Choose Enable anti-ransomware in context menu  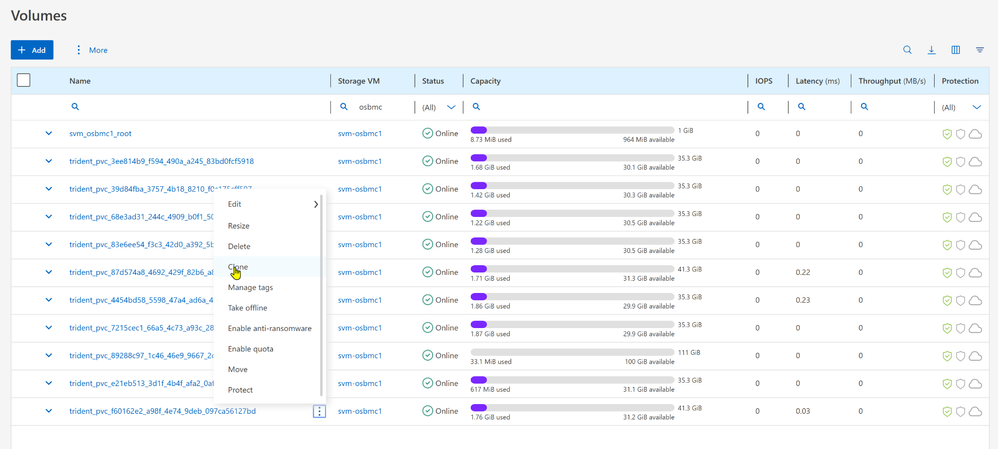pos(269,328)
